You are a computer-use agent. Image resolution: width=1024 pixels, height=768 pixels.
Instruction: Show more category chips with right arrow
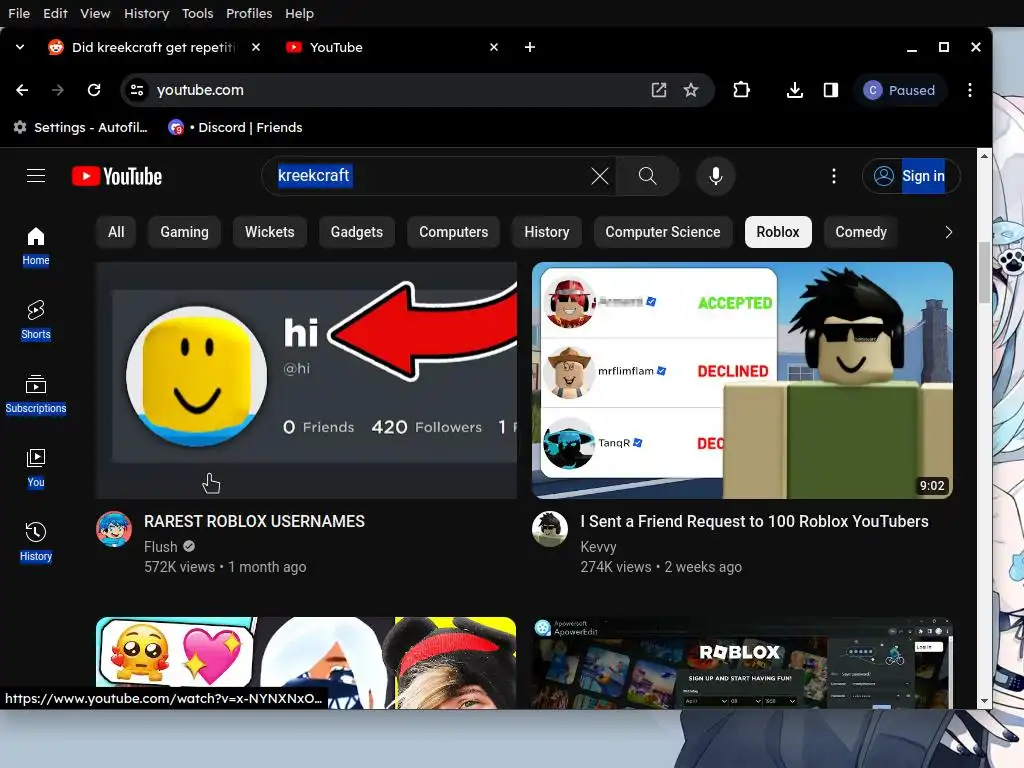point(948,232)
